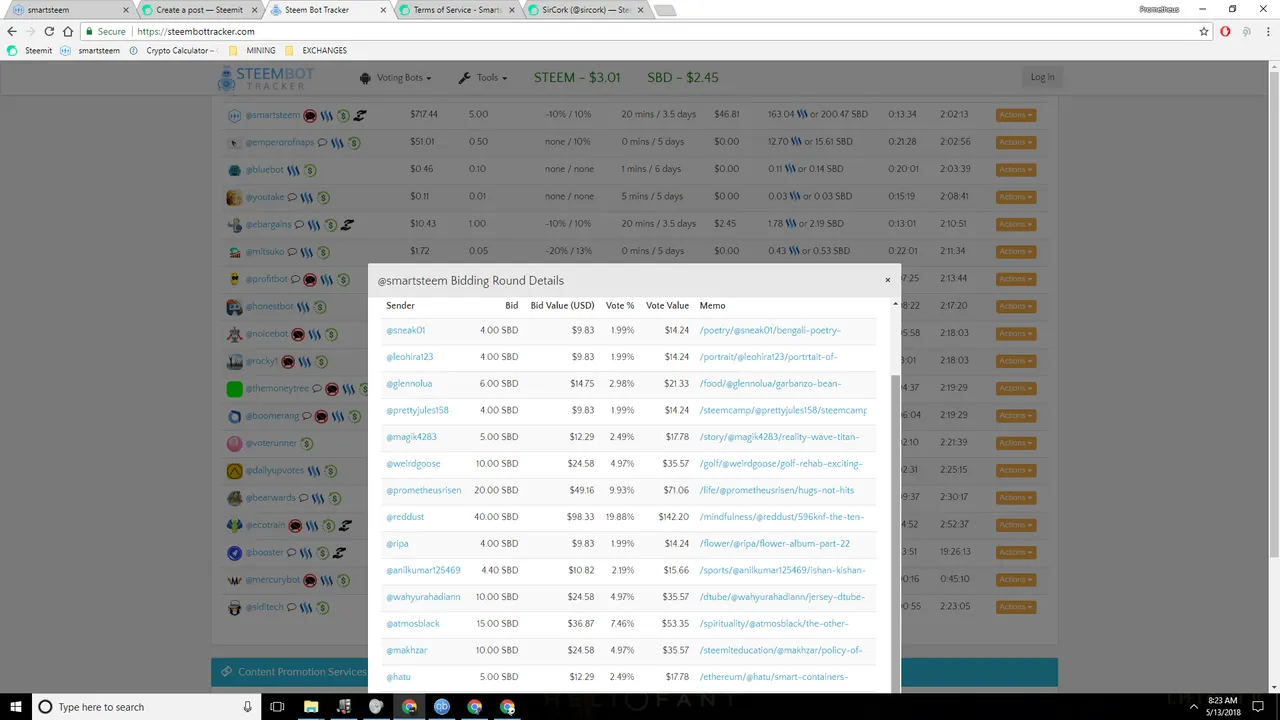Open @weirdgoose golf-rehab memo link
The image size is (1280, 720).
(781, 464)
